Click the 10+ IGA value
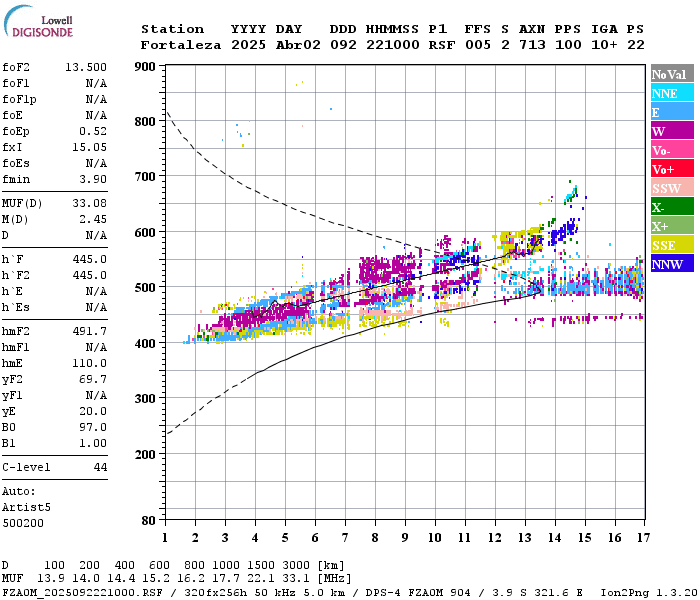Viewport: 700px width, 600px height. pyautogui.click(x=604, y=45)
